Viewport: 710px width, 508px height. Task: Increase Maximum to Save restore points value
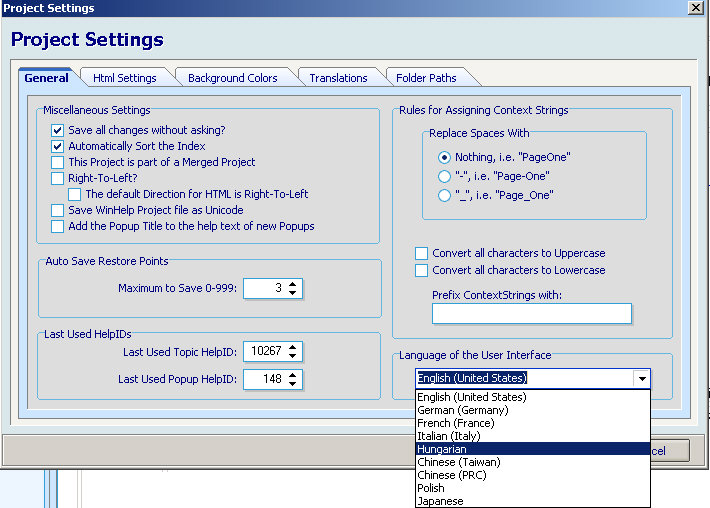292,284
